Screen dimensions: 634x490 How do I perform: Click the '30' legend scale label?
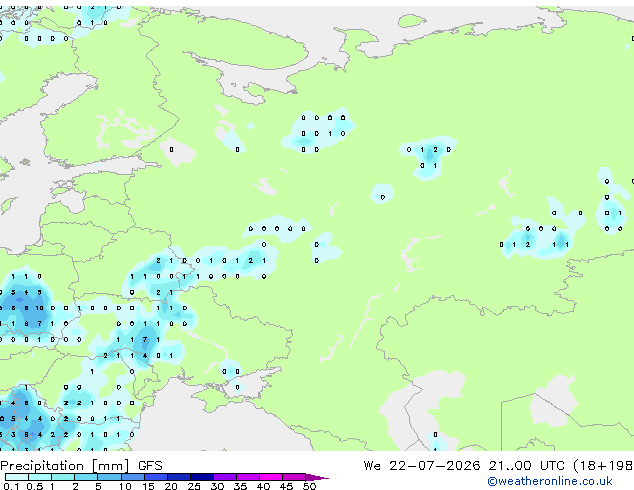217,486
